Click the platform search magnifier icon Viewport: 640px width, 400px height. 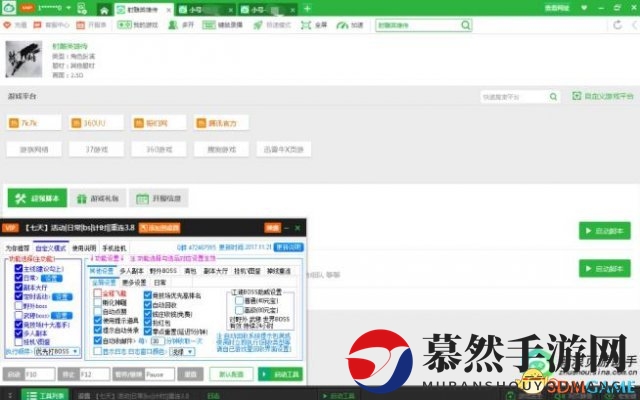(x=553, y=97)
